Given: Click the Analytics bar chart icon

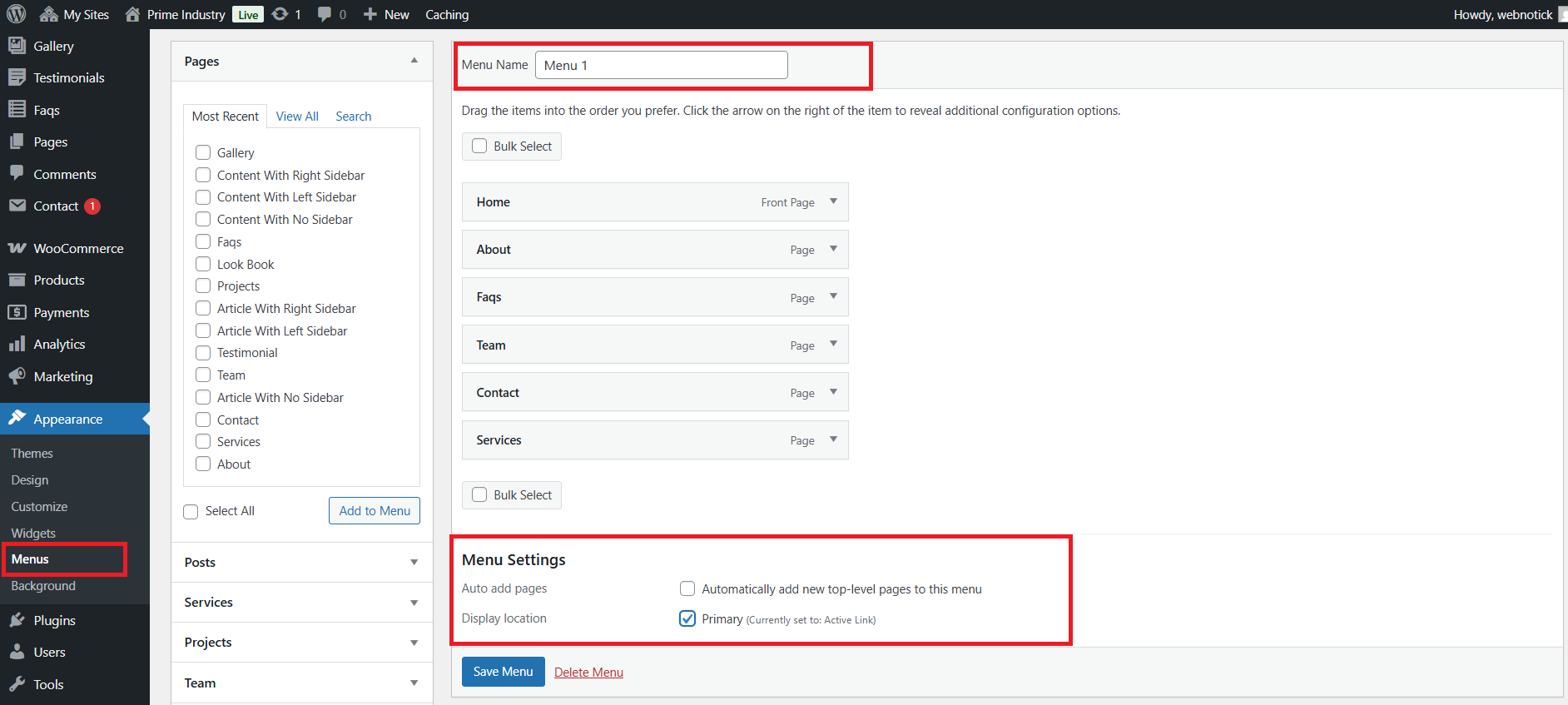Looking at the screenshot, I should click(x=17, y=345).
